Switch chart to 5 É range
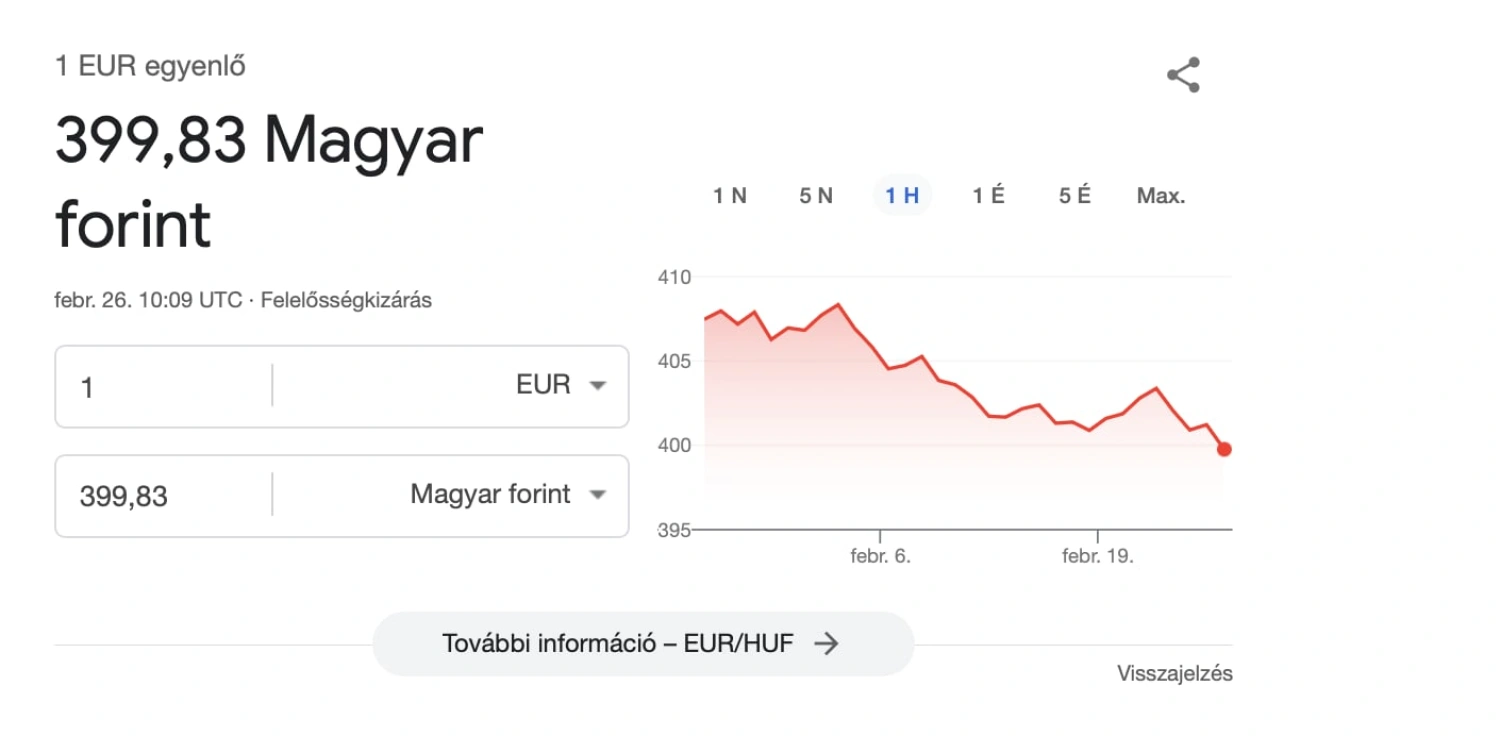The image size is (1500, 736). pyautogui.click(x=1075, y=196)
